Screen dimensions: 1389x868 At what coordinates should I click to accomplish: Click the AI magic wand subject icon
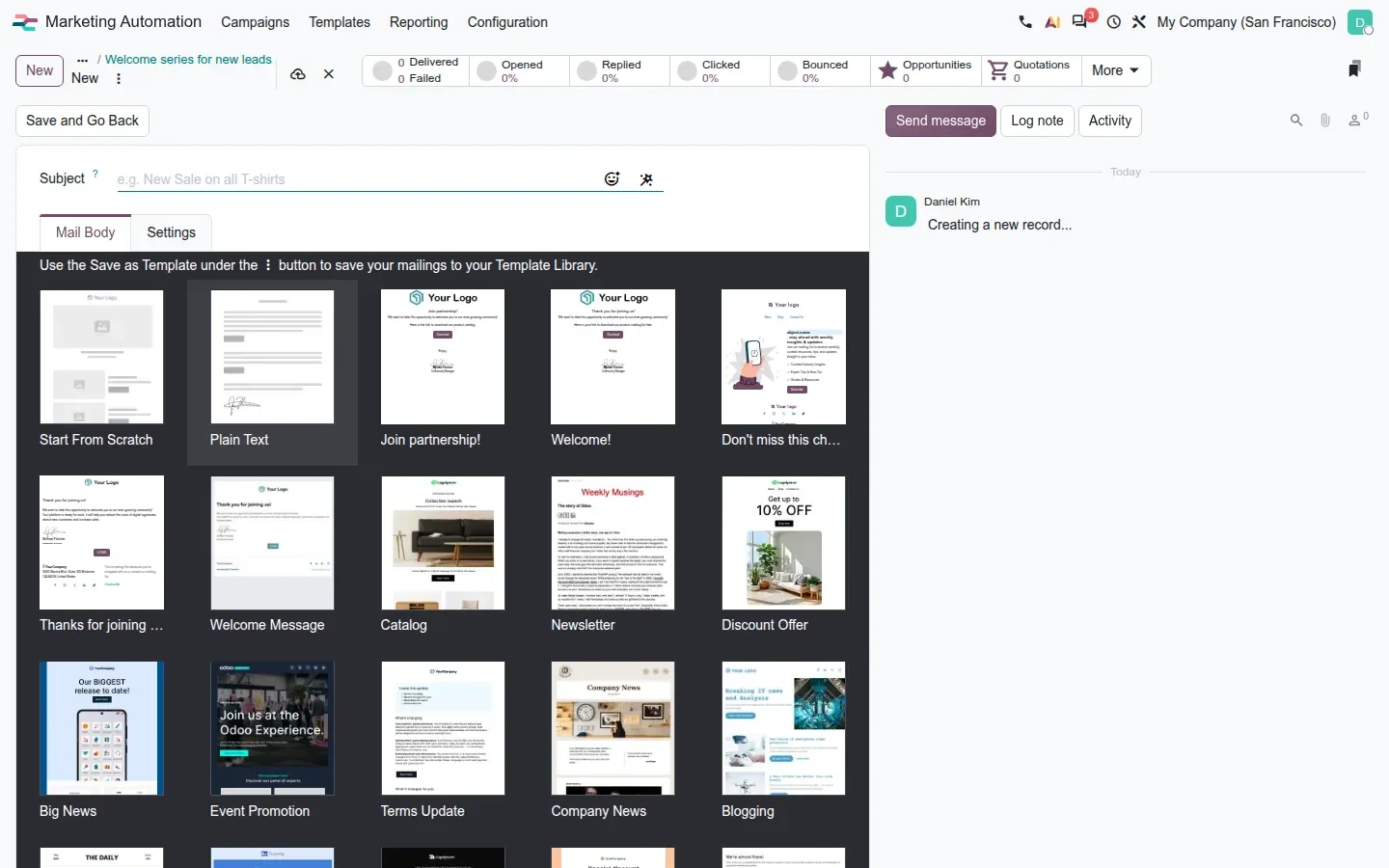[x=646, y=179]
